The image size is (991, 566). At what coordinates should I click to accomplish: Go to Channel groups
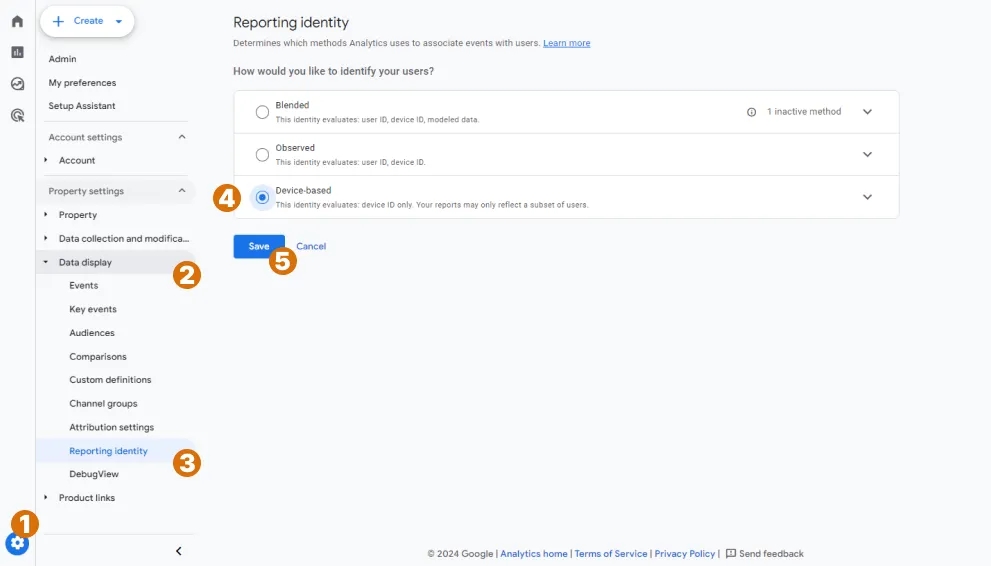pos(103,404)
